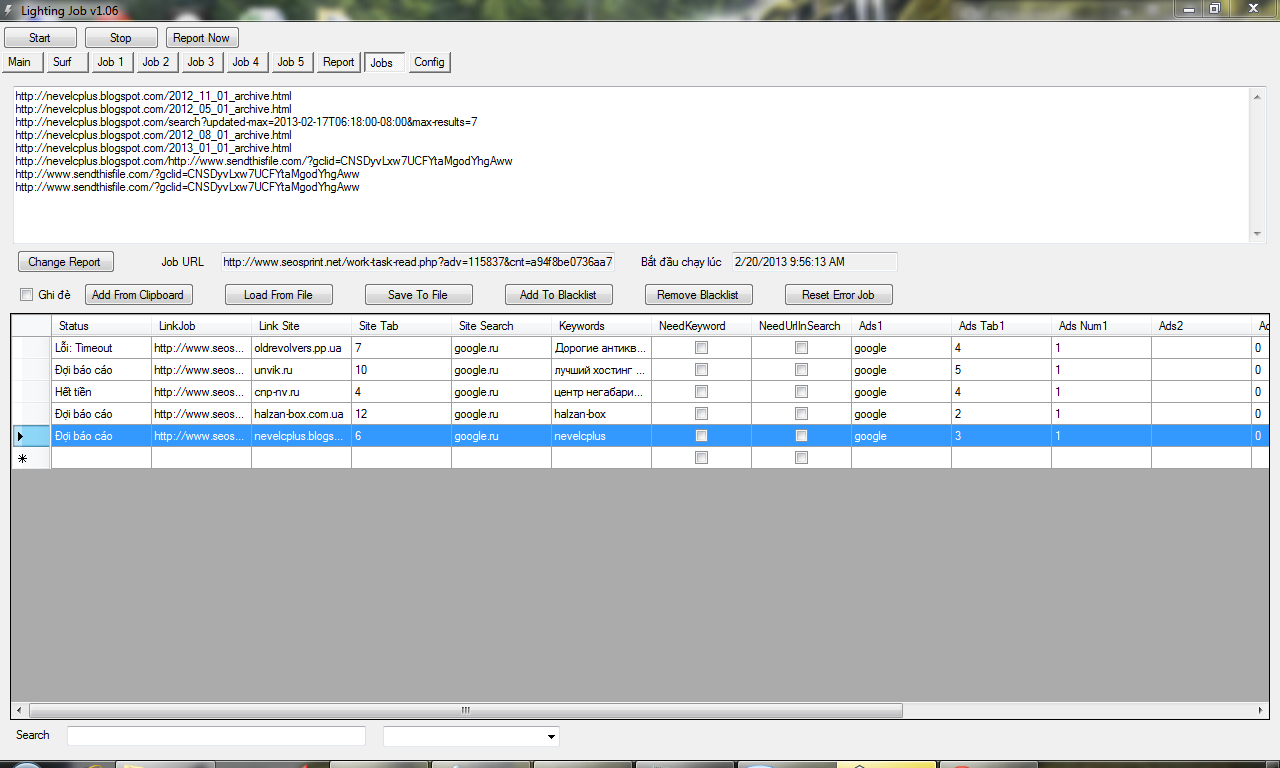
Task: Click the URL list scroll-down arrow
Action: point(1258,234)
